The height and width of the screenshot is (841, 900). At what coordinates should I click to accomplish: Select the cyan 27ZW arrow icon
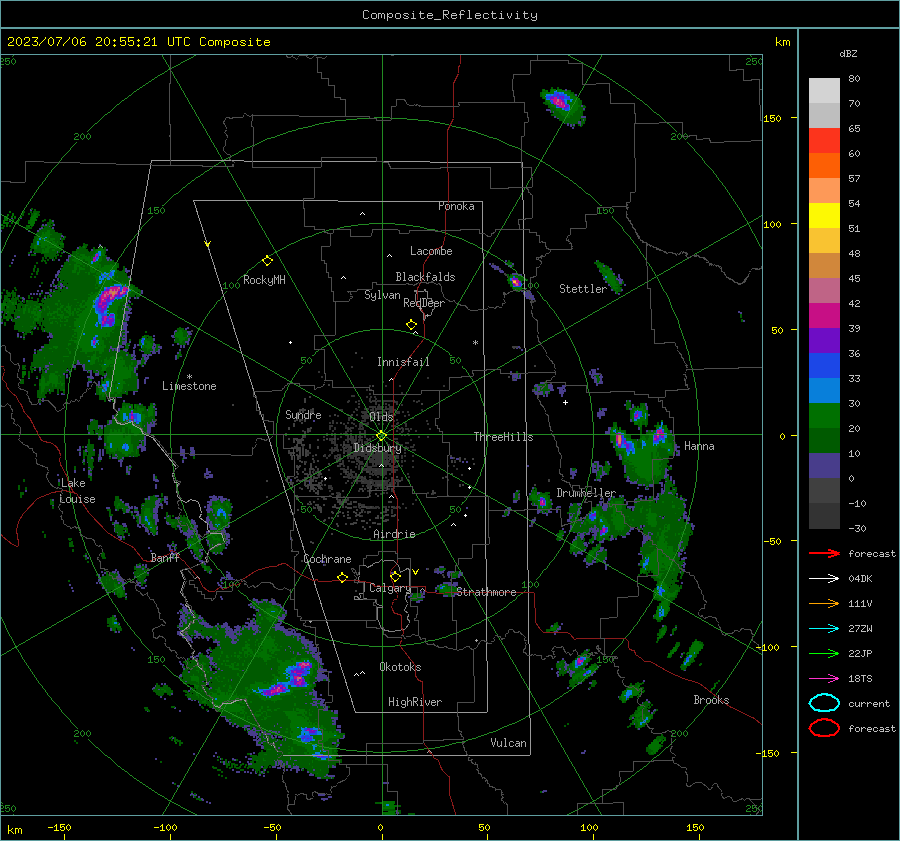(824, 629)
